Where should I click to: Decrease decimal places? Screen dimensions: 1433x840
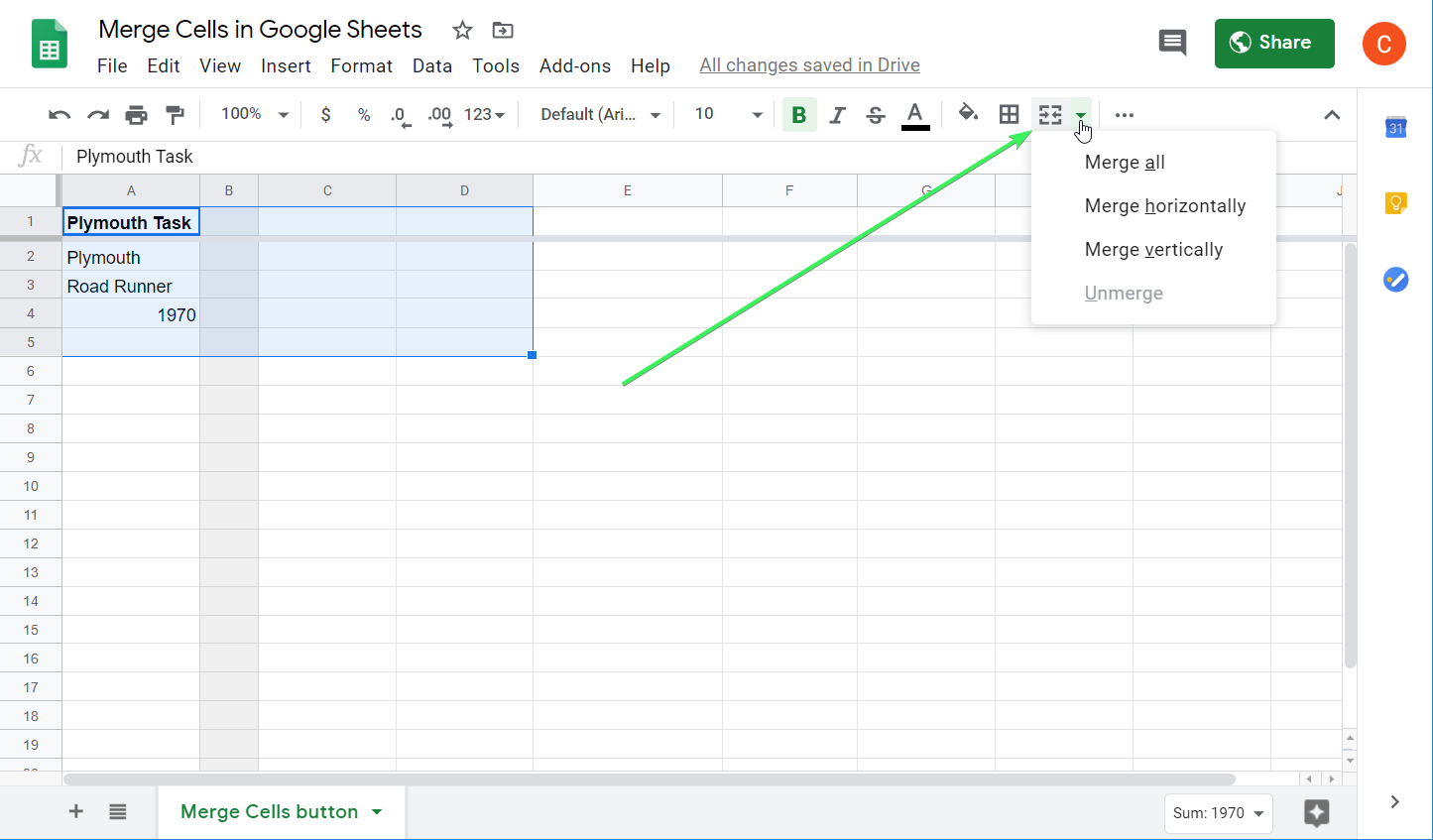coord(400,115)
